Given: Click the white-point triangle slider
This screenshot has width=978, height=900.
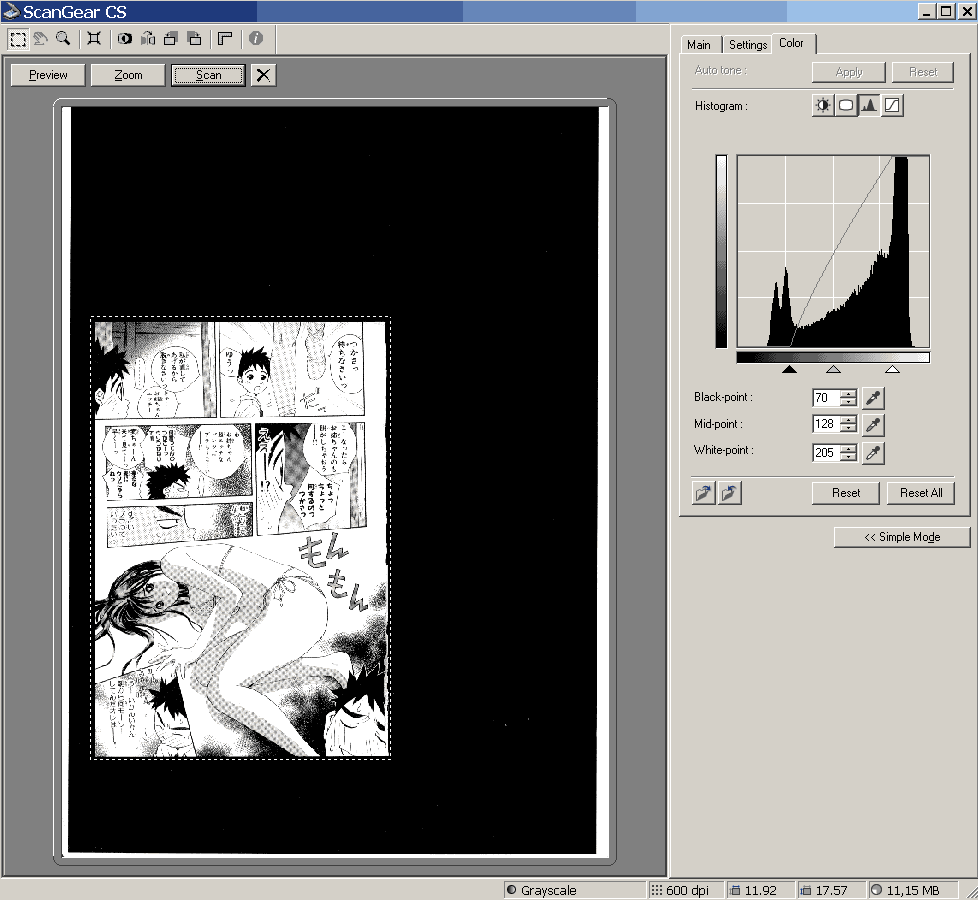Looking at the screenshot, I should [893, 369].
